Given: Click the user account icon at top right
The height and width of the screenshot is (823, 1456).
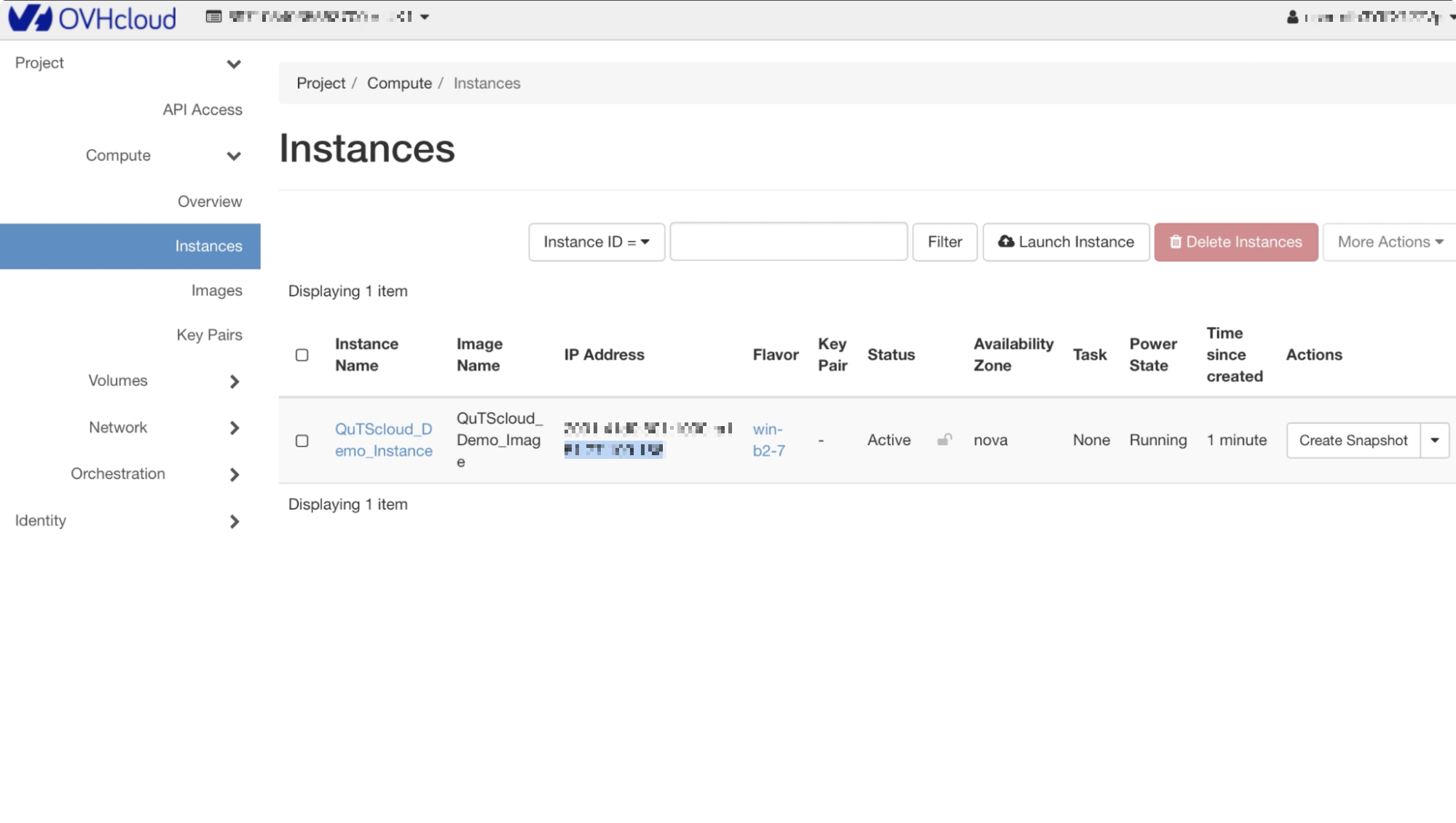Looking at the screenshot, I should click(1292, 17).
